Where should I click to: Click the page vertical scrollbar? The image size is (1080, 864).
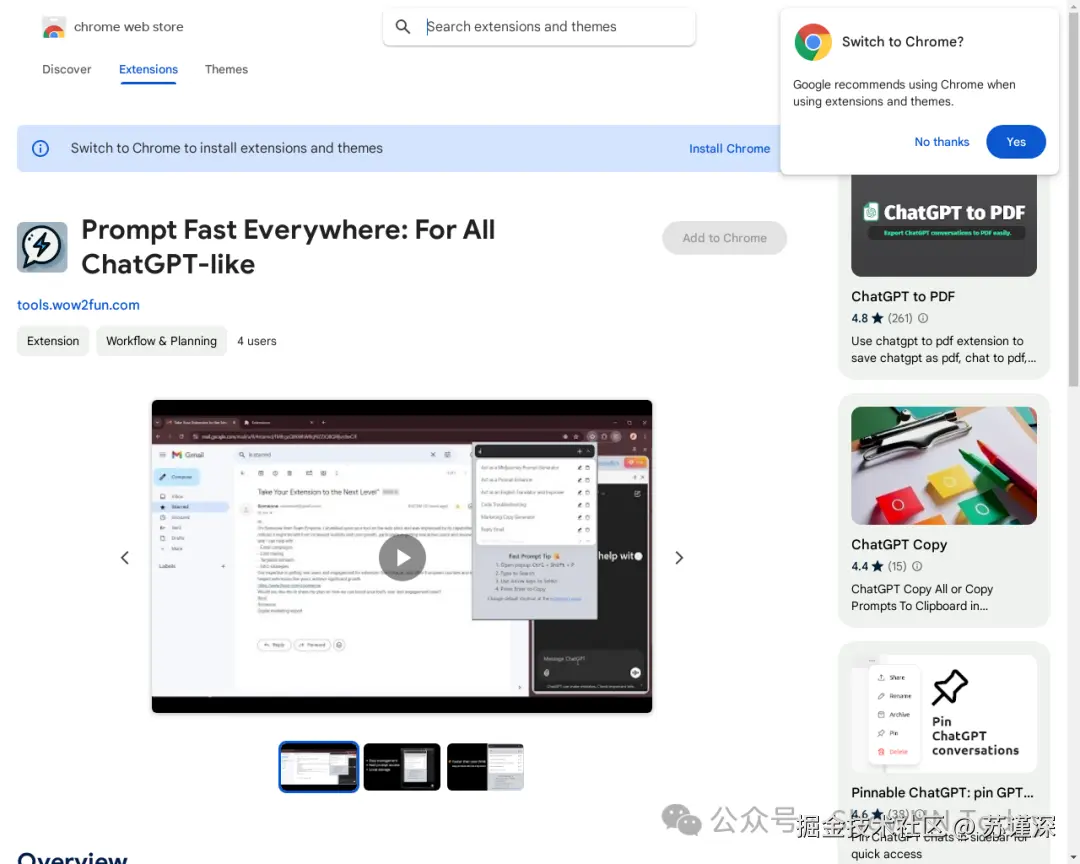[1073, 200]
